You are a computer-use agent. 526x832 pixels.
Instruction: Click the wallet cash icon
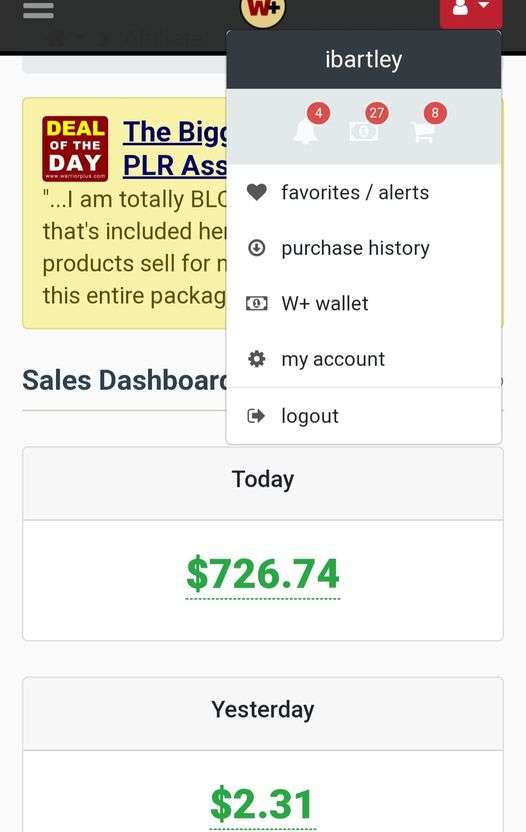257,304
